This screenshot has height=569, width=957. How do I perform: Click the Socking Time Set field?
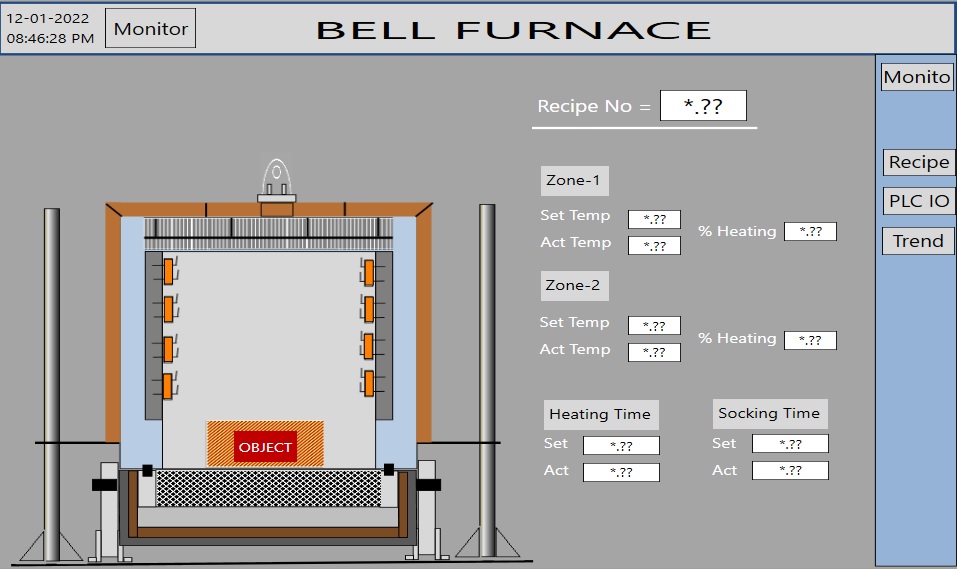click(x=790, y=444)
